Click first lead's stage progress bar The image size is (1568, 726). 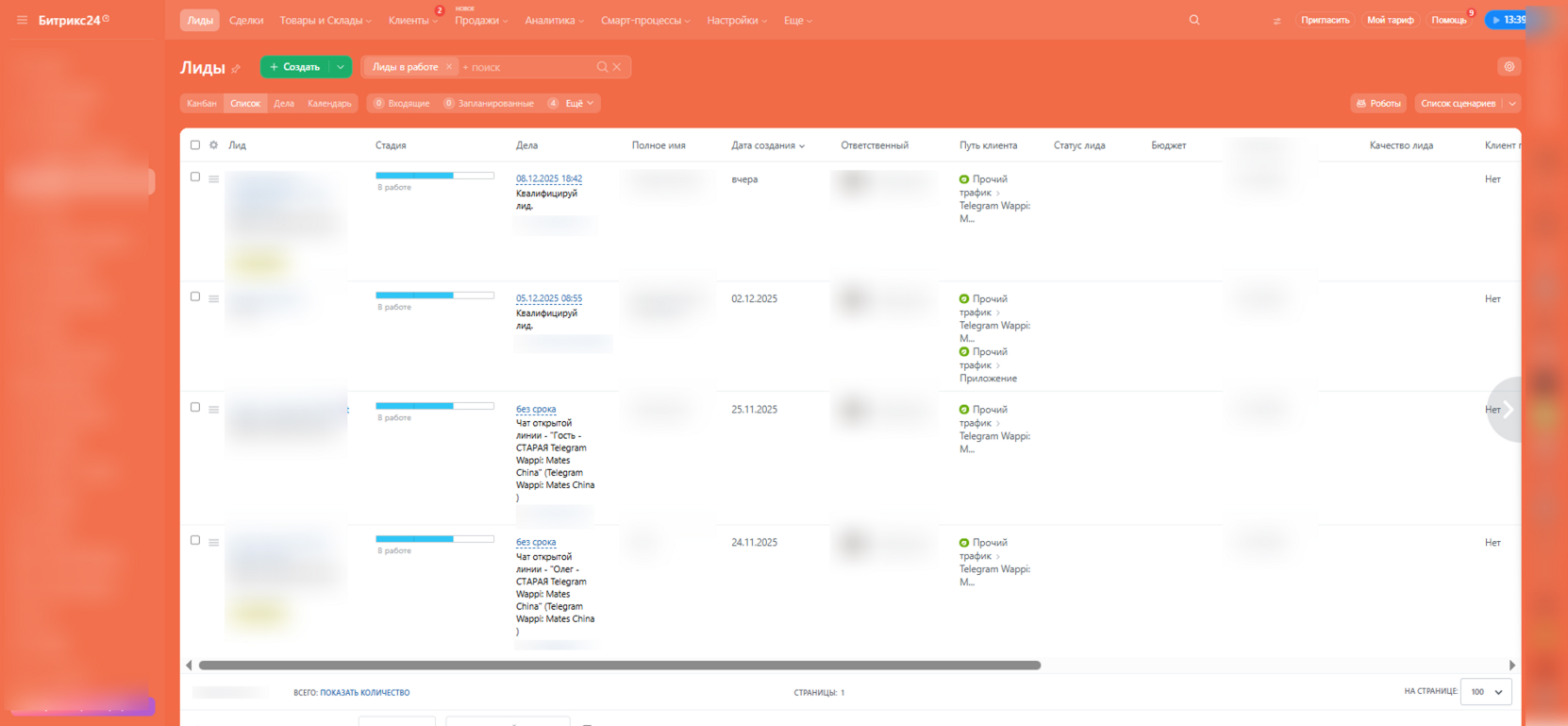[434, 176]
